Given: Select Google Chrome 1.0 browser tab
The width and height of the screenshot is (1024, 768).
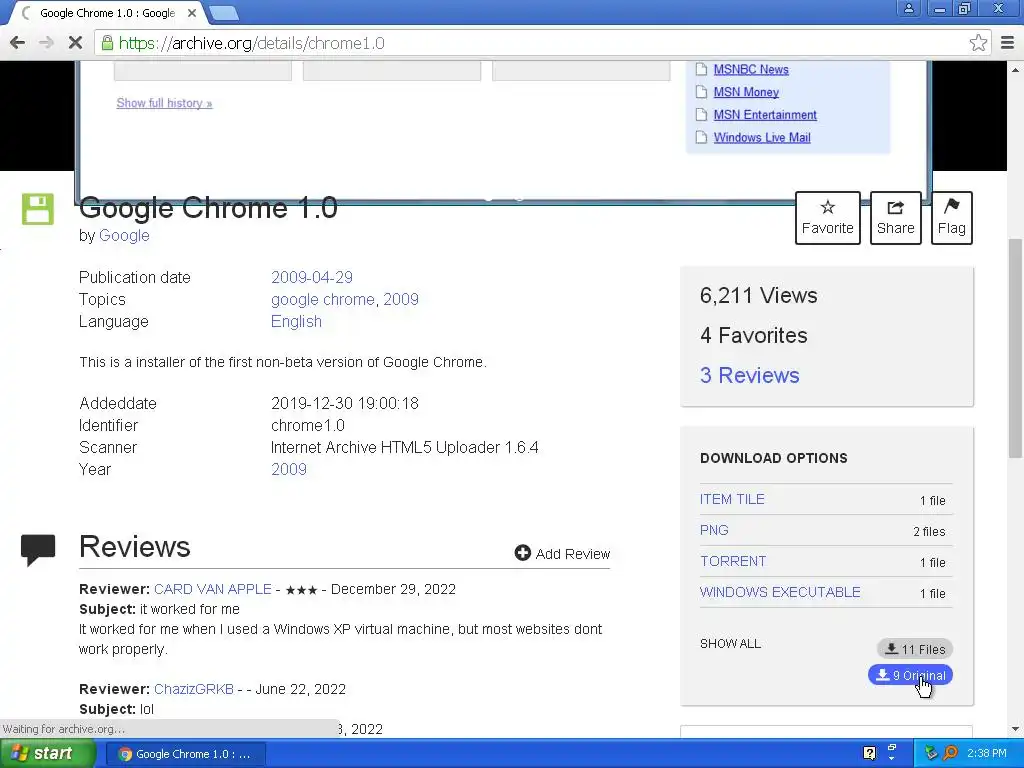Looking at the screenshot, I should [107, 13].
